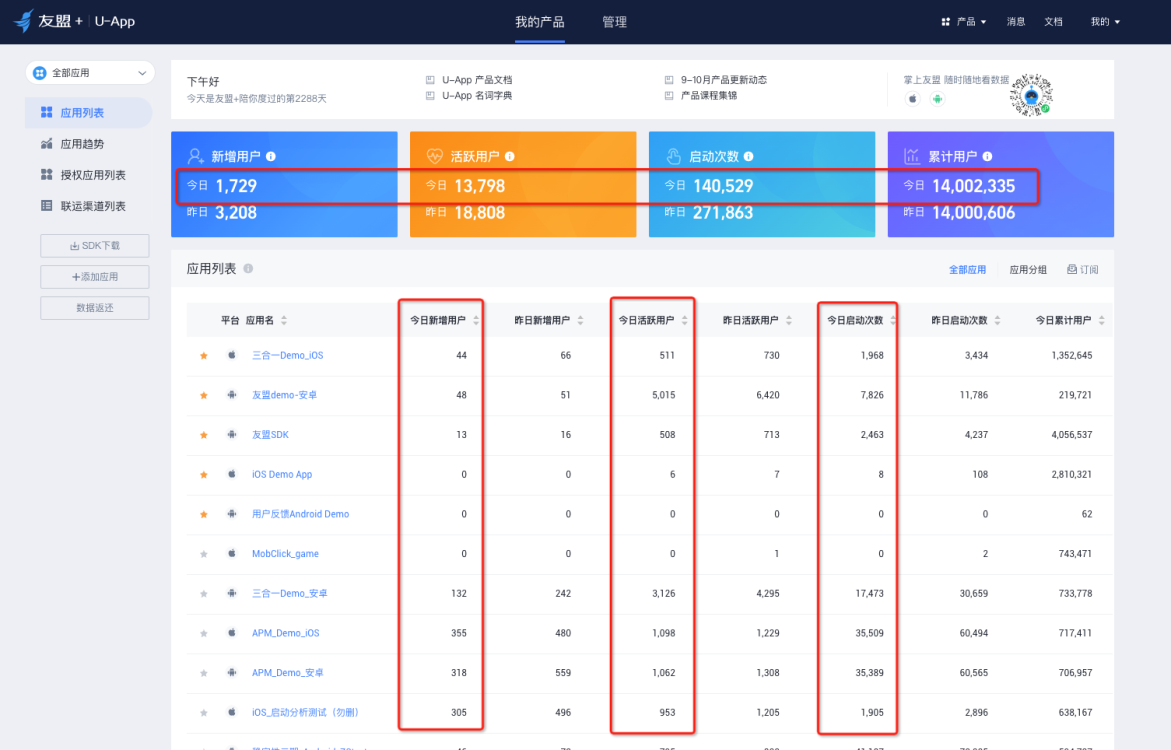Click the Apple app download icon
Viewport: 1171px width, 750px height.
point(913,99)
